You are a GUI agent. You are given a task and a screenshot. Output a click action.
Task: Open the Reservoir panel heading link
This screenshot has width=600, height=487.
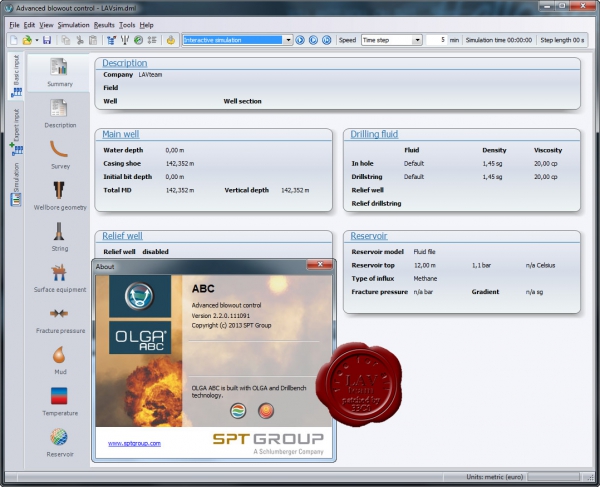point(369,236)
